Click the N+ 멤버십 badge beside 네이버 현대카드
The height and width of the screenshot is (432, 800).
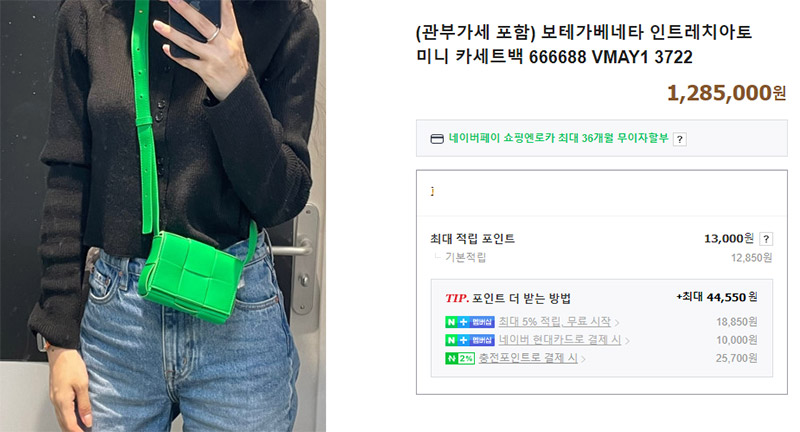point(469,340)
